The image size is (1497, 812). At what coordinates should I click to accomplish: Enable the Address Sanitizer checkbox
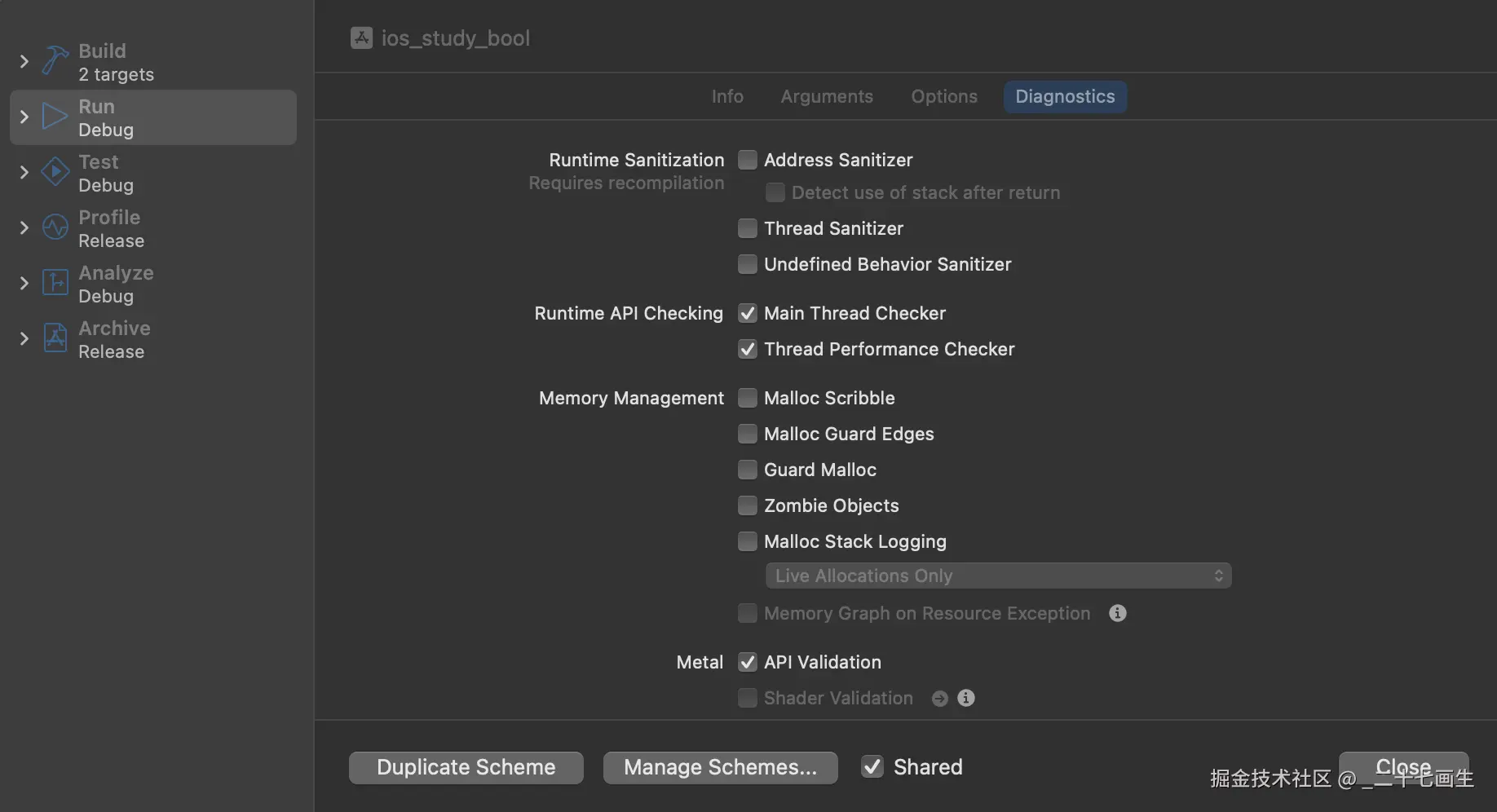pyautogui.click(x=748, y=160)
